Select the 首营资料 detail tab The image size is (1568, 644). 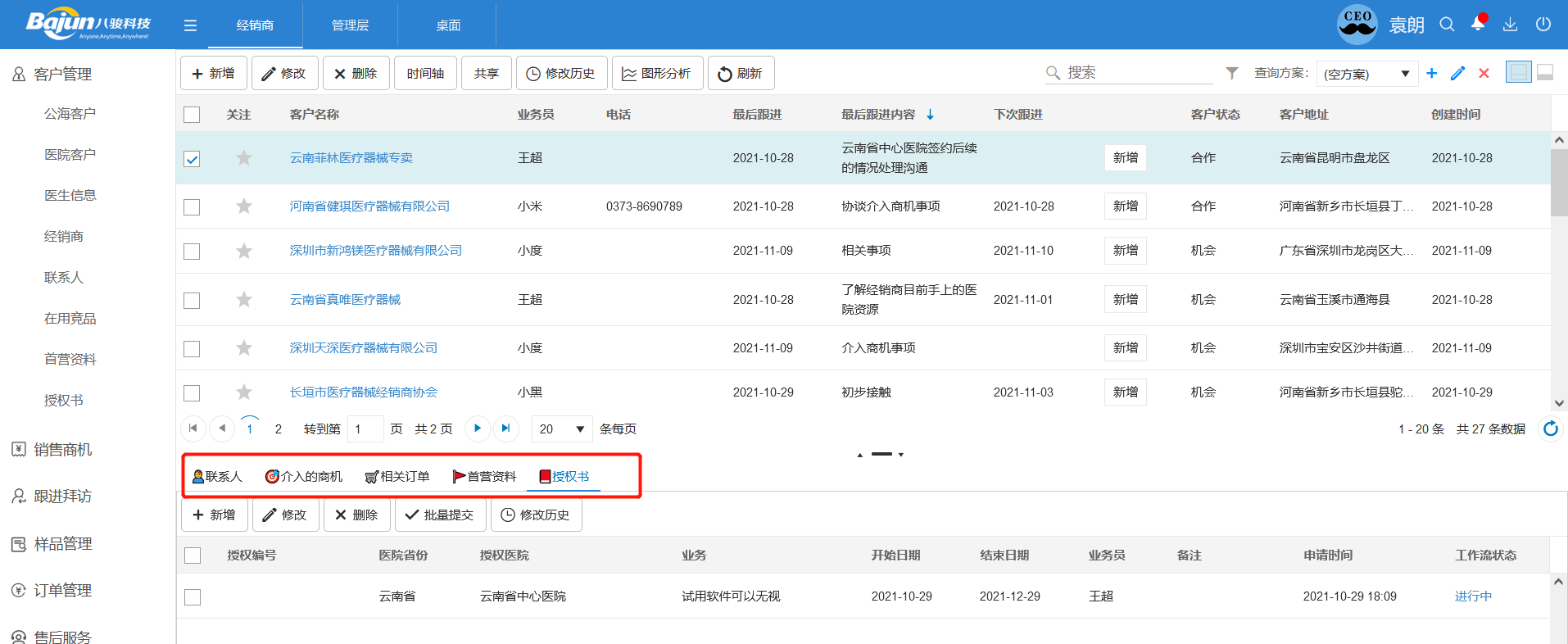click(484, 476)
